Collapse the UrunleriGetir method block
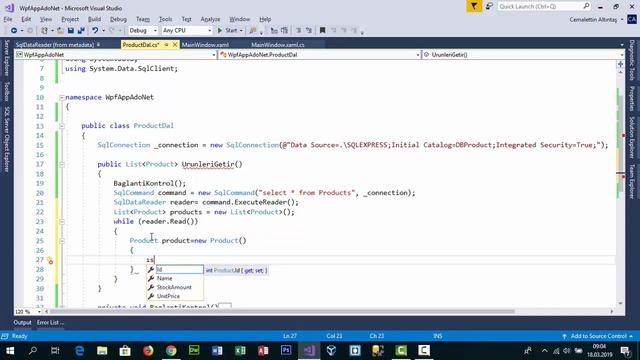 pyautogui.click(x=62, y=164)
